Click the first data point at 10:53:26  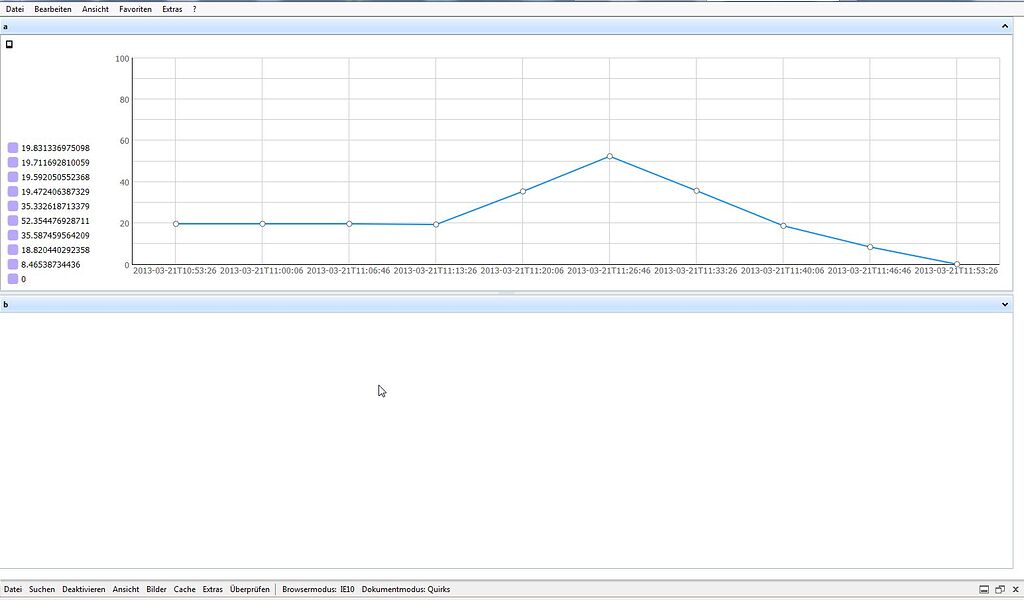coord(176,224)
